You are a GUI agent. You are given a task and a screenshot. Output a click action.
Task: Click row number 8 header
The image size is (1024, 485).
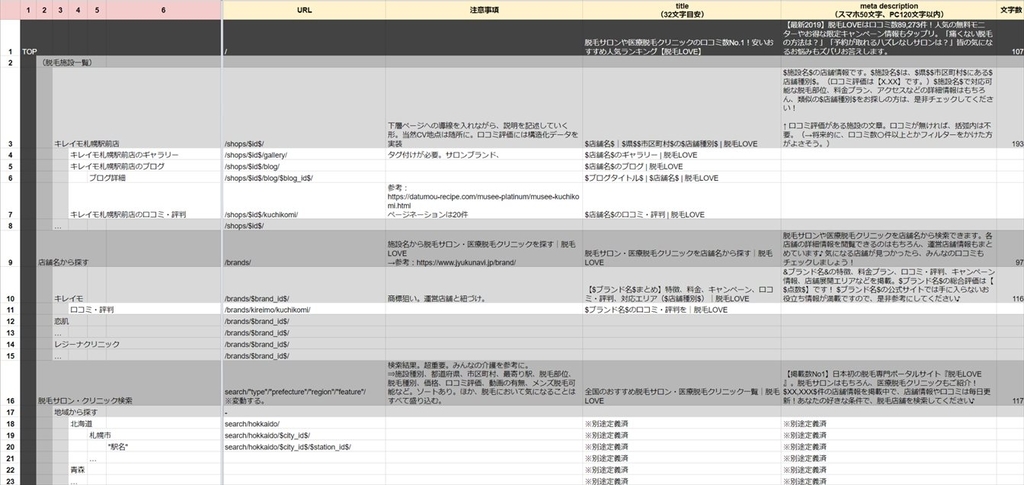[10, 225]
